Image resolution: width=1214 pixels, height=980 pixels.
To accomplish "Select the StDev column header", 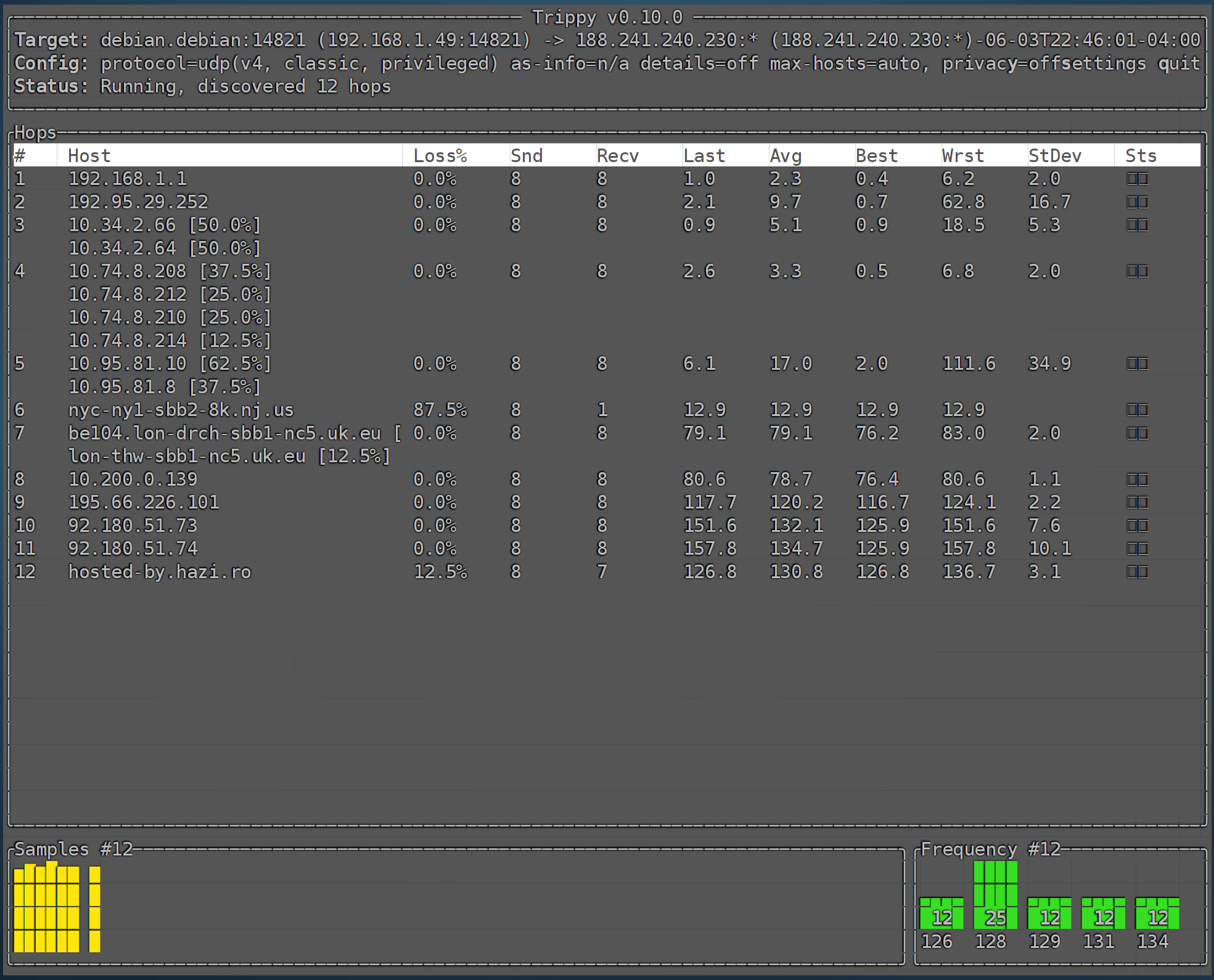I will tap(1054, 156).
